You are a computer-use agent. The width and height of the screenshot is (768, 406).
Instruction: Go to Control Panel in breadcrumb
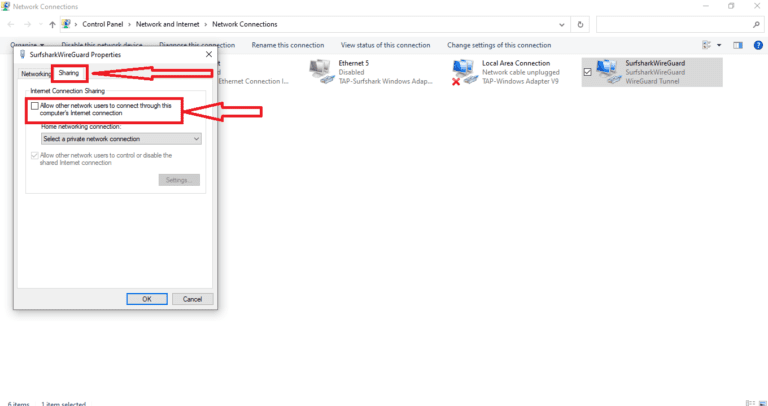pyautogui.click(x=103, y=24)
